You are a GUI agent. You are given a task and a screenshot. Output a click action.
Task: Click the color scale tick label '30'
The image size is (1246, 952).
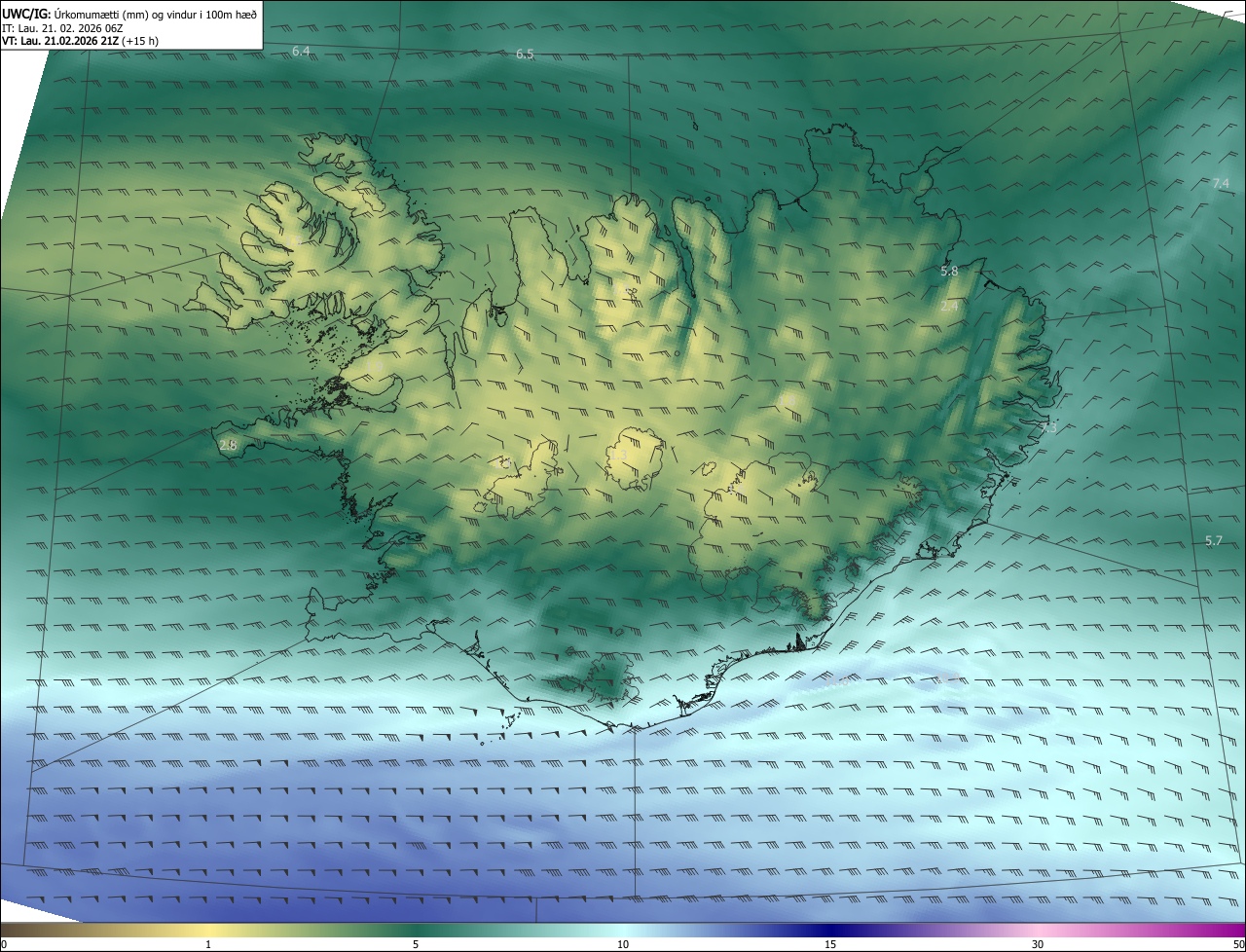(x=1038, y=944)
